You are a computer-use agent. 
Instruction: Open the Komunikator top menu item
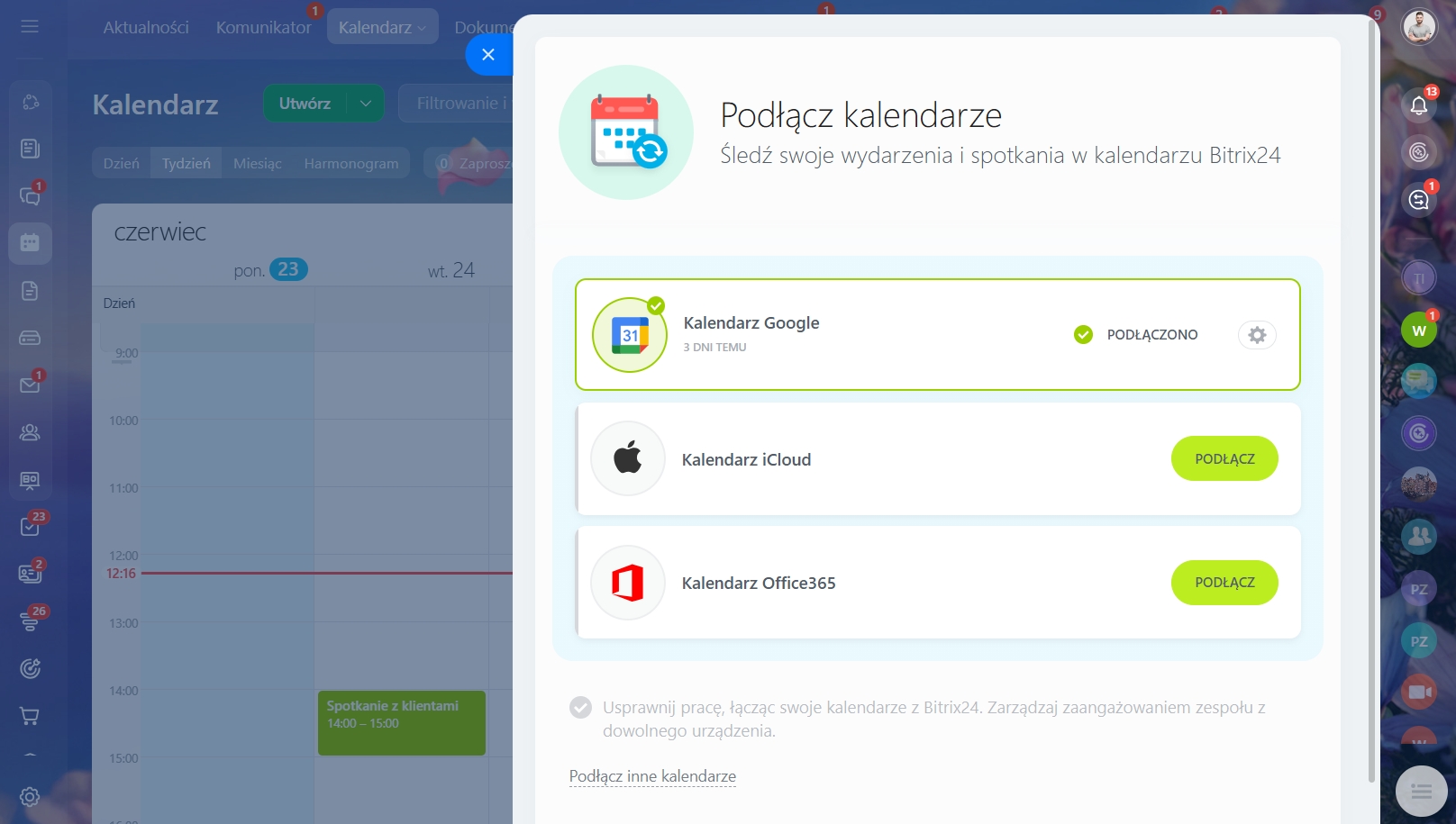tap(263, 27)
